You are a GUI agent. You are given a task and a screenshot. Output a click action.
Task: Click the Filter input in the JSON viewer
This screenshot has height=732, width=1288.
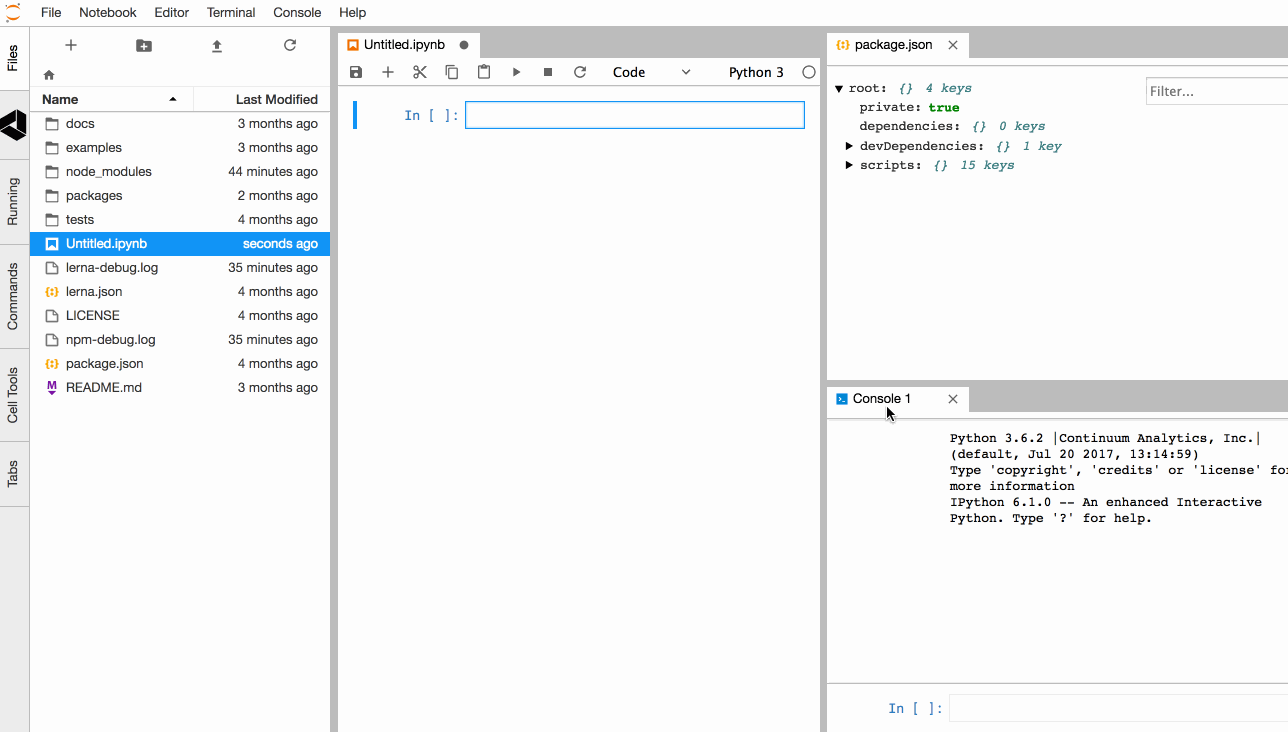[x=1216, y=90]
